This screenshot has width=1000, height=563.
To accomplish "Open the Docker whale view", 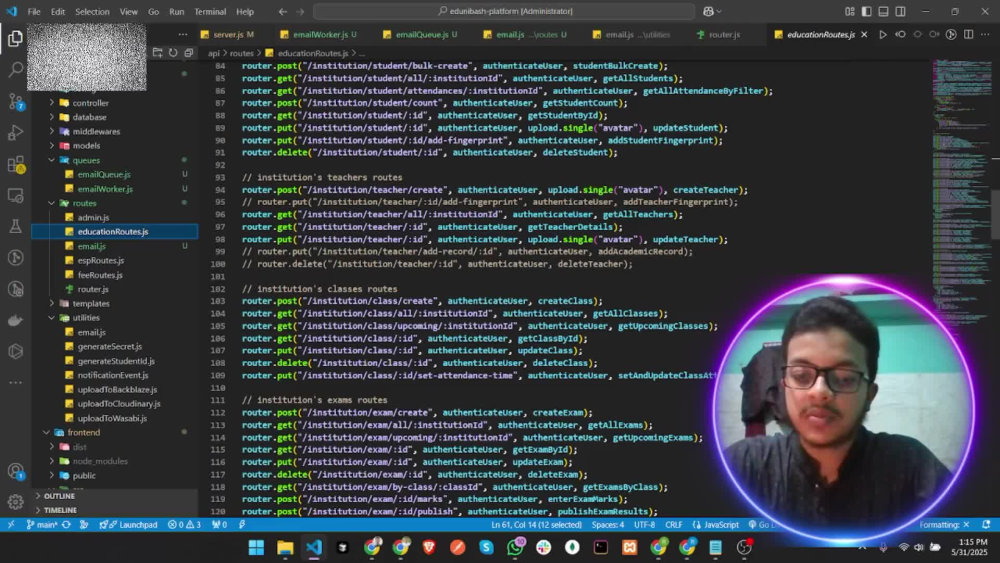I will [x=15, y=320].
